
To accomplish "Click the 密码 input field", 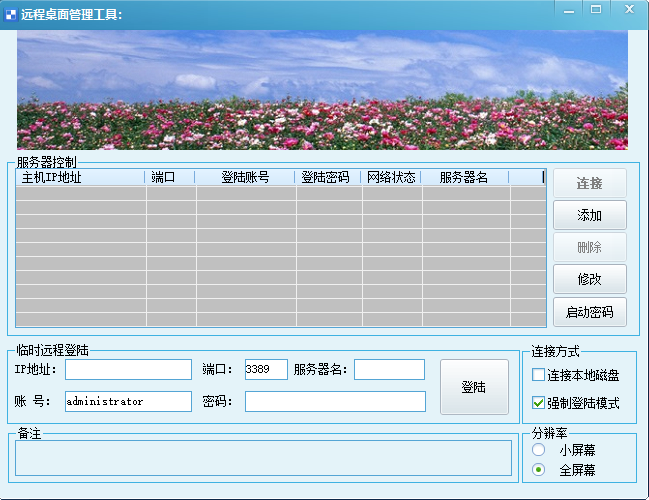I will pyautogui.click(x=335, y=401).
